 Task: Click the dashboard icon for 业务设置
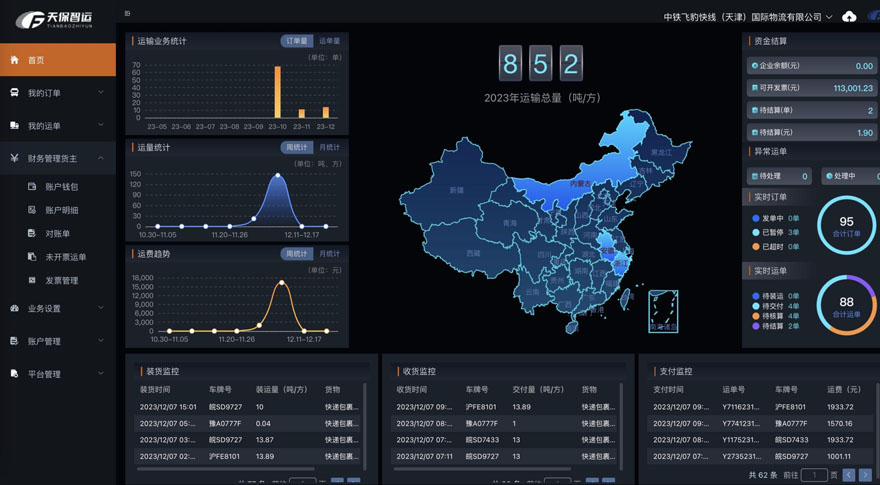pyautogui.click(x=14, y=308)
